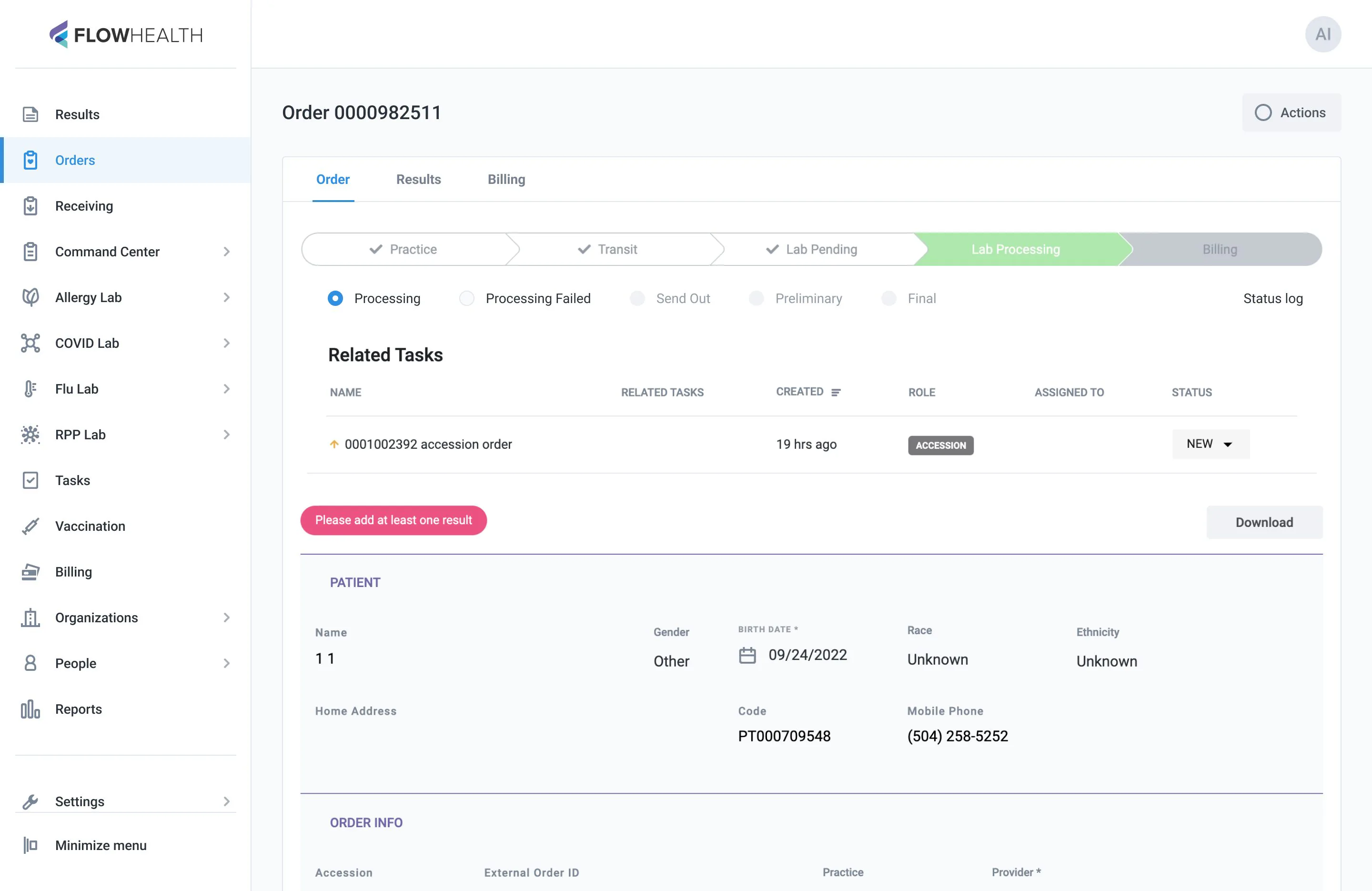This screenshot has width=1372, height=891.
Task: Click the Flu Lab thermometer icon
Action: click(30, 389)
